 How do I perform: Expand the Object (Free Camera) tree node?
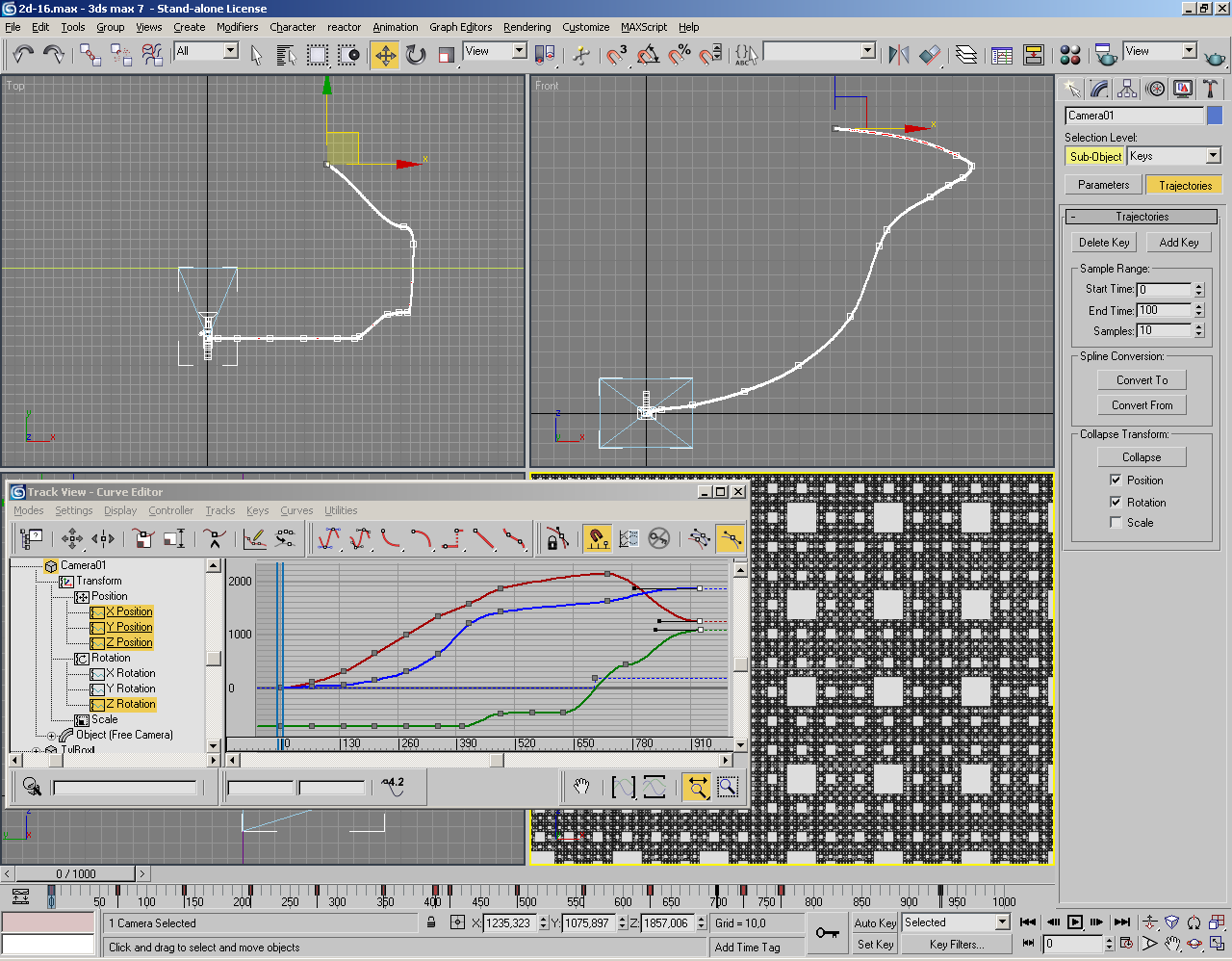coord(52,736)
